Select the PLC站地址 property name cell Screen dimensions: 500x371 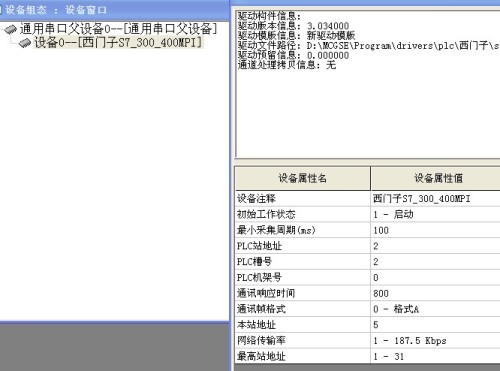click(303, 246)
